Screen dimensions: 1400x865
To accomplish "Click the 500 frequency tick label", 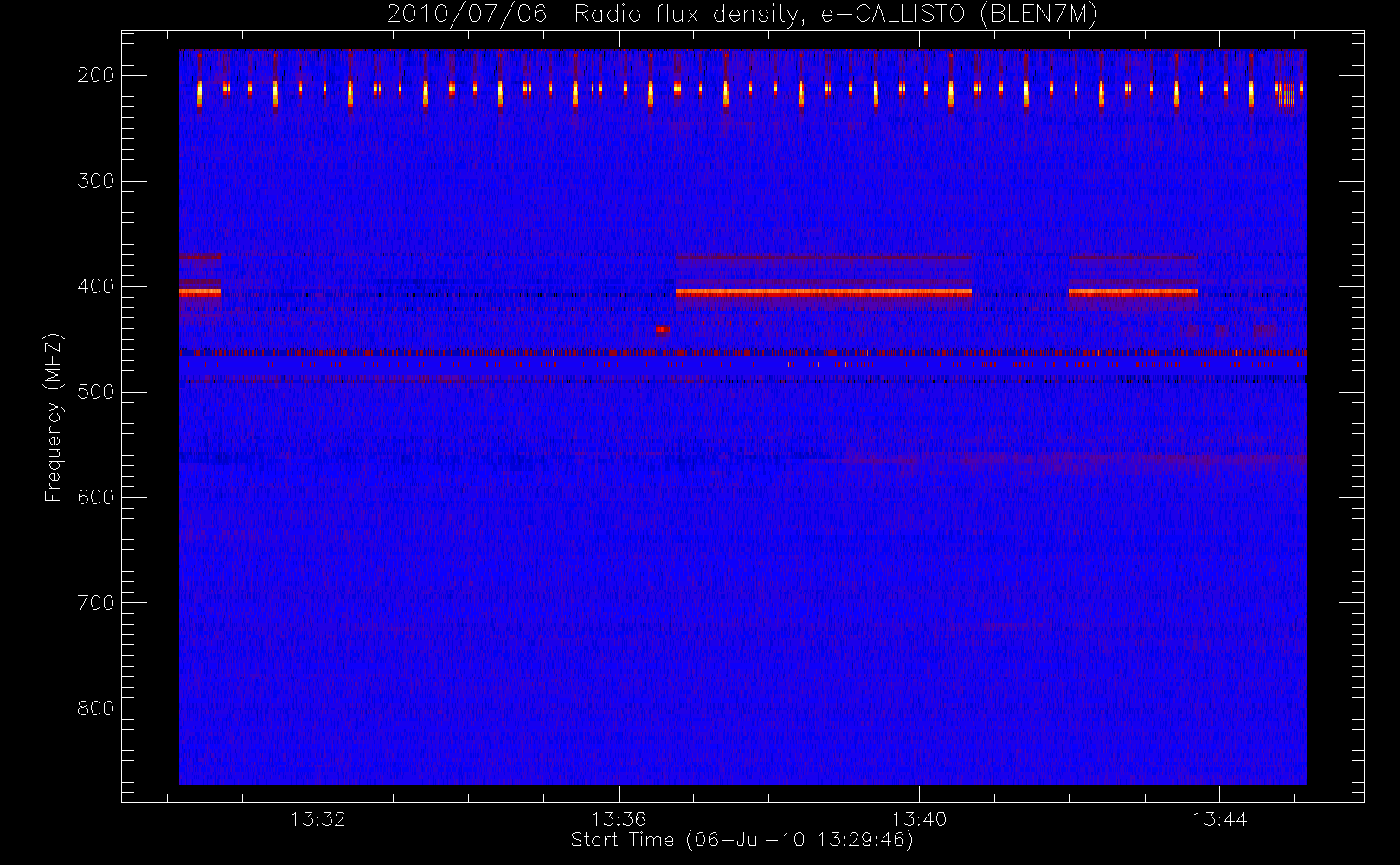I will (x=96, y=392).
